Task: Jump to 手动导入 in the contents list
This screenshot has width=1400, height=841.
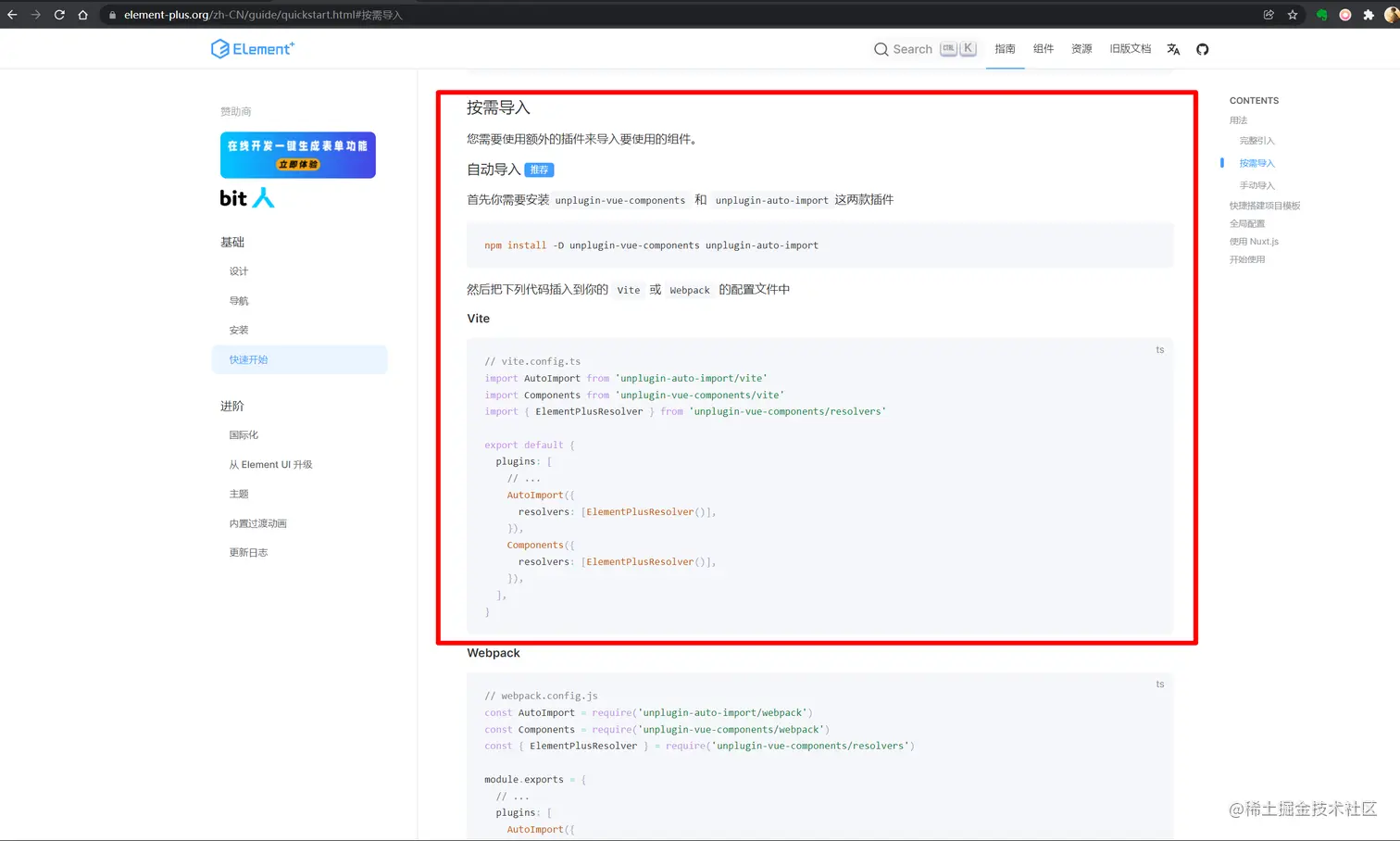Action: pos(1257,185)
